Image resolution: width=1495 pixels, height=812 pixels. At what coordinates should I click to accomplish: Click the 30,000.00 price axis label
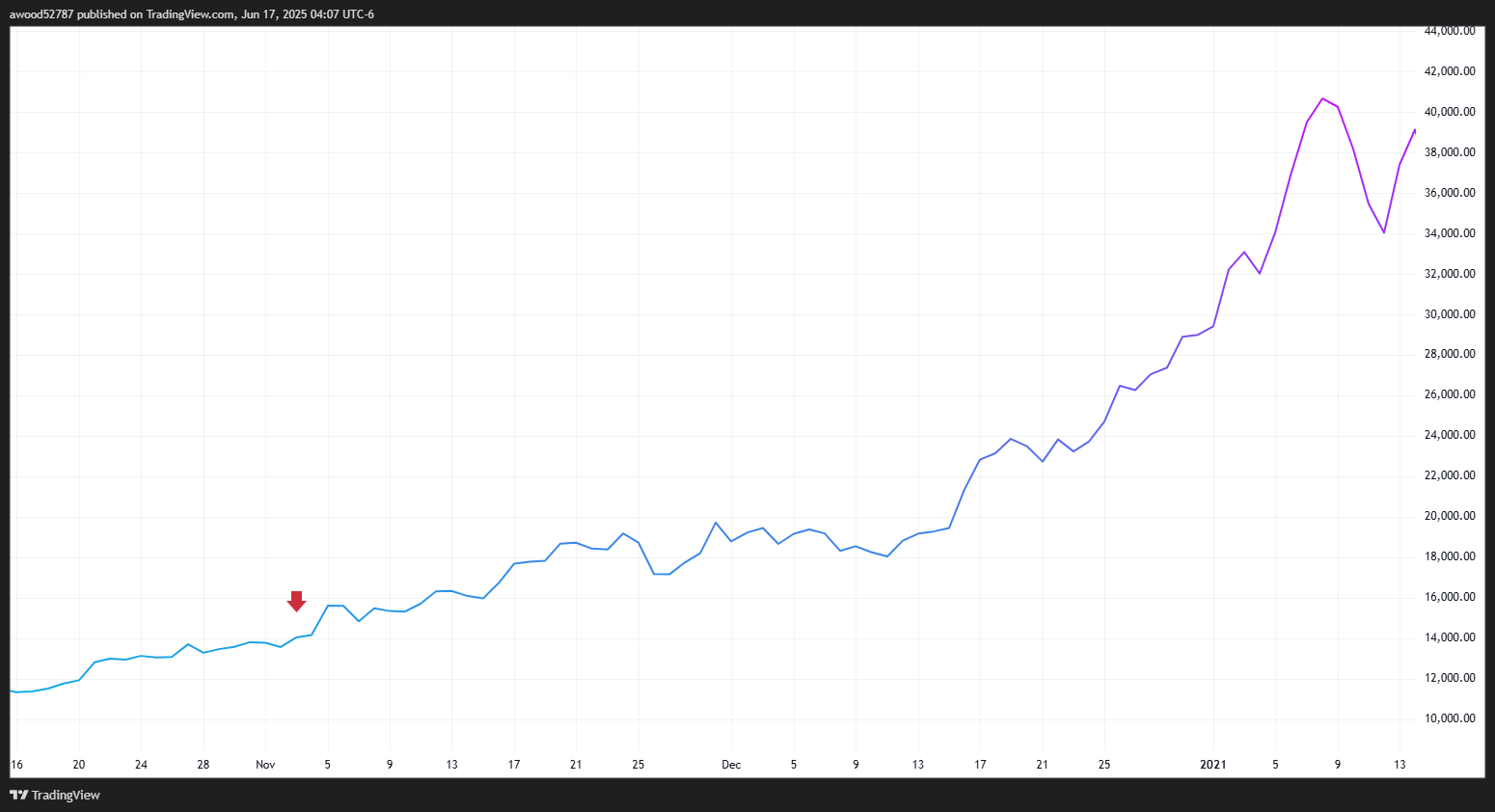(1450, 314)
